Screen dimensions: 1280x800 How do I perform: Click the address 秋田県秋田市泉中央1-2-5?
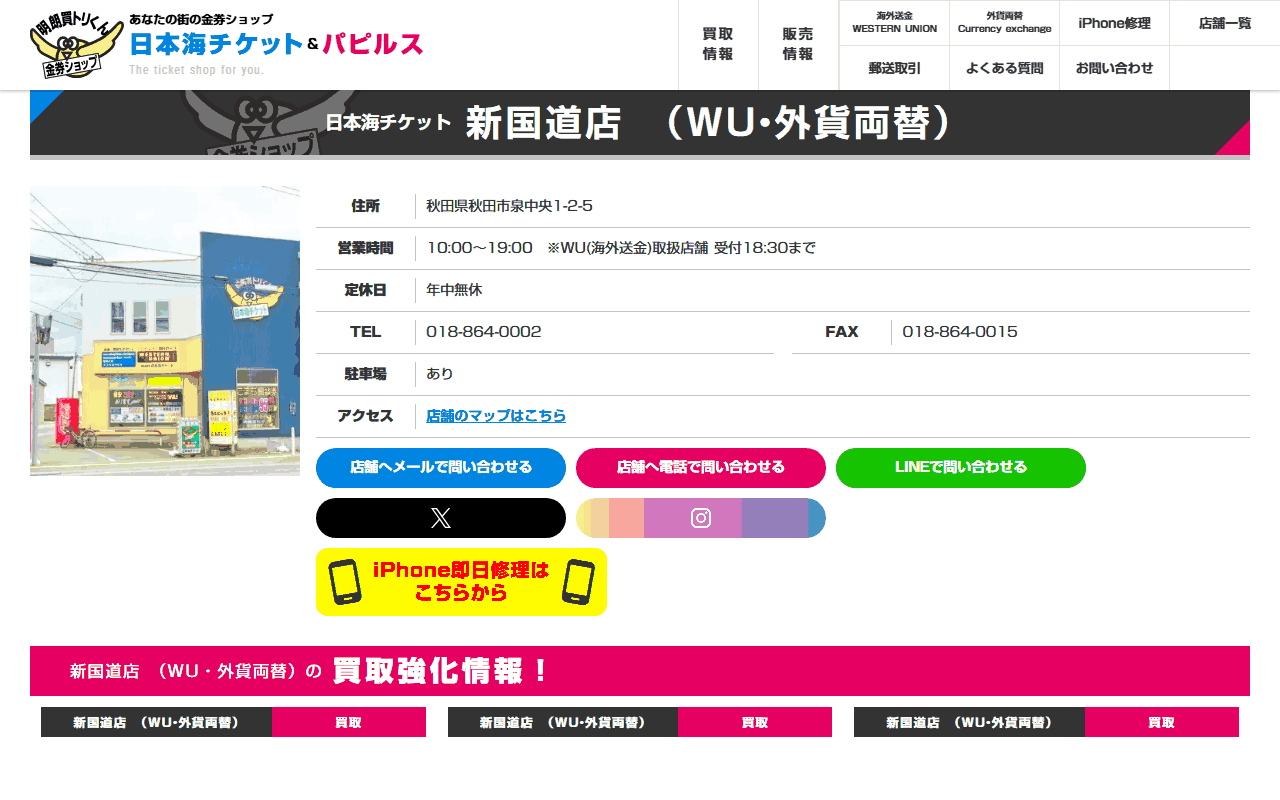pyautogui.click(x=510, y=206)
